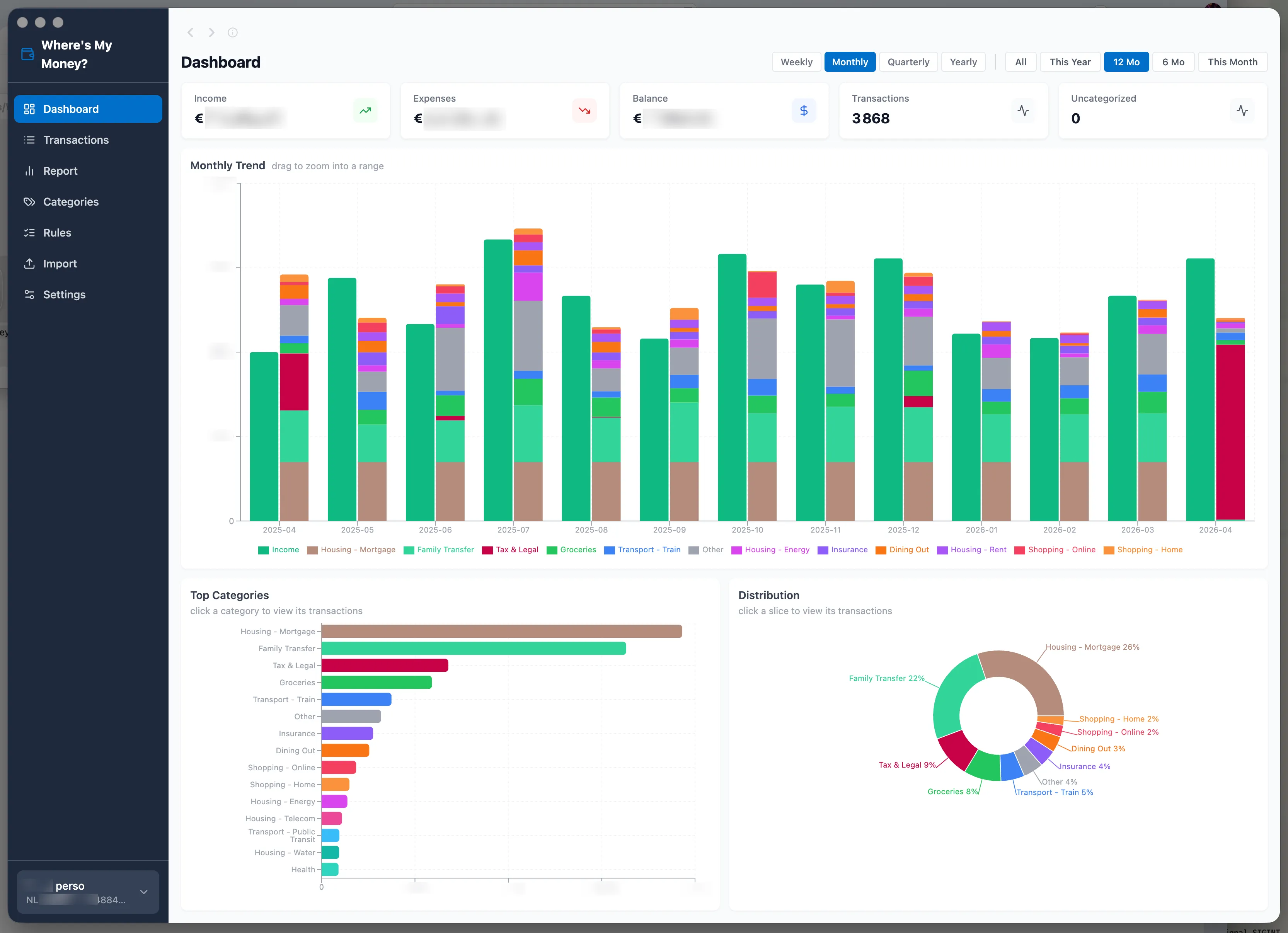Viewport: 1288px width, 933px height.
Task: Click the activity pulse icon on Uncategorized card
Action: [x=1242, y=110]
